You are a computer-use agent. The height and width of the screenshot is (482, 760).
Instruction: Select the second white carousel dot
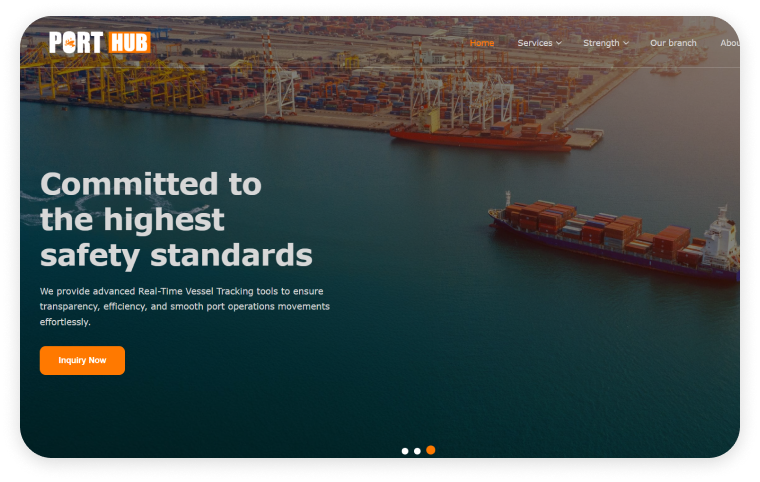[417, 451]
